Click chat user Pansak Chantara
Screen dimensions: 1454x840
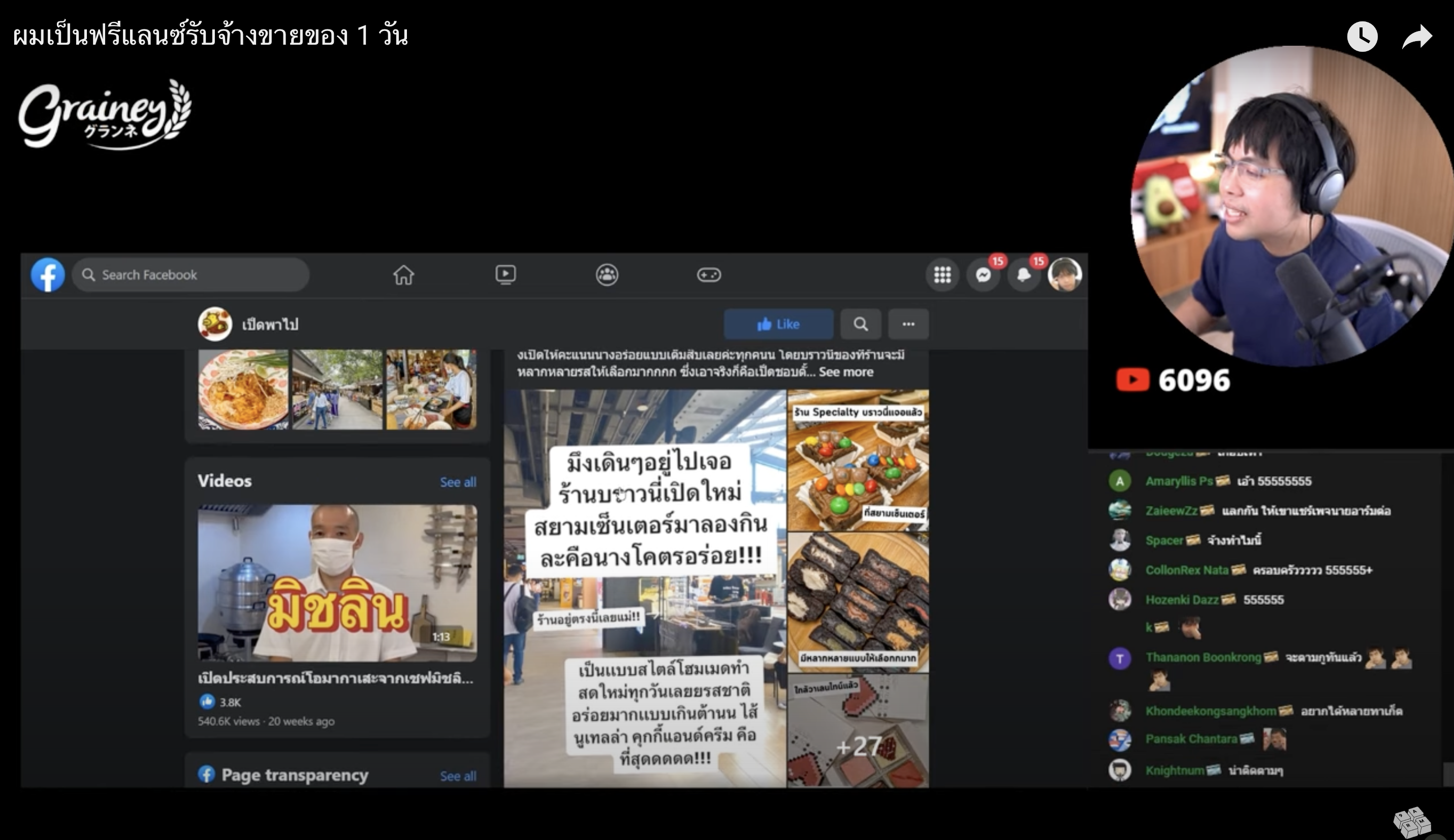(x=1191, y=739)
